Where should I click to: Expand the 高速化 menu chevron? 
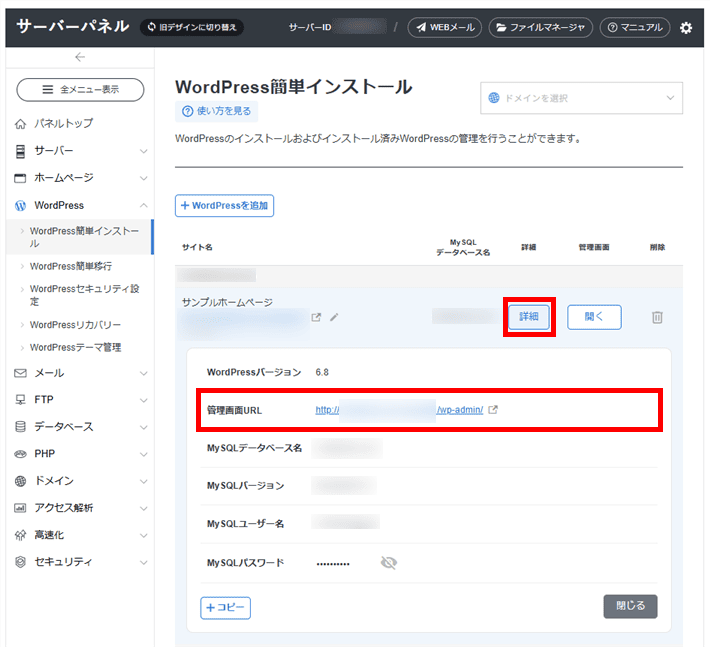144,536
